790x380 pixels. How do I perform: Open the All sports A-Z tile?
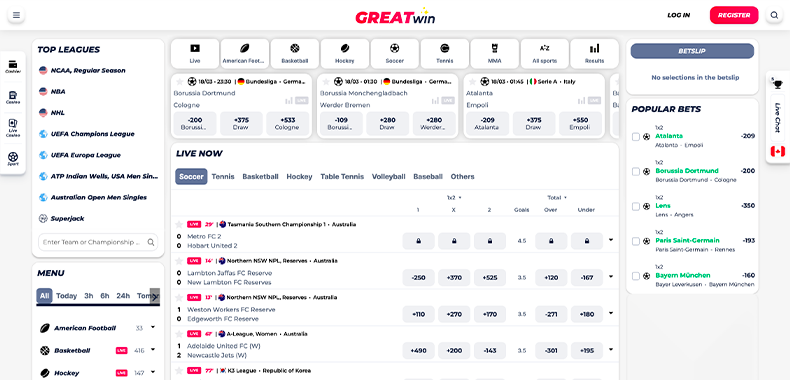pos(545,53)
